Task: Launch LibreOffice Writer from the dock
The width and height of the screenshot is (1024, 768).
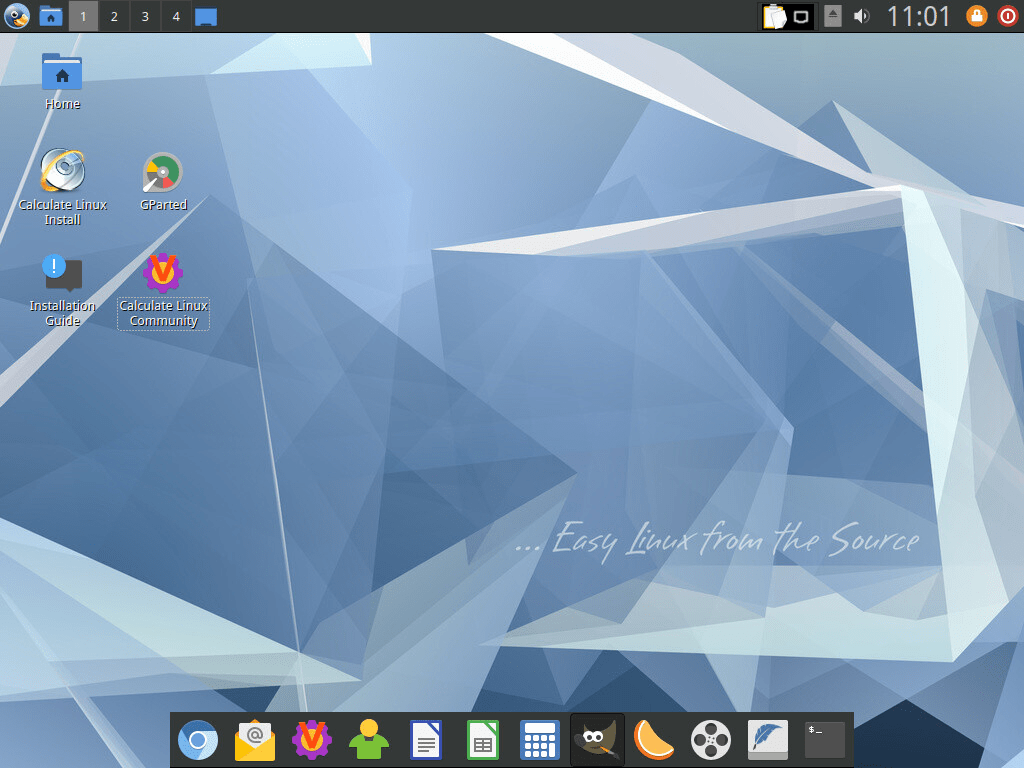Action: [426, 740]
